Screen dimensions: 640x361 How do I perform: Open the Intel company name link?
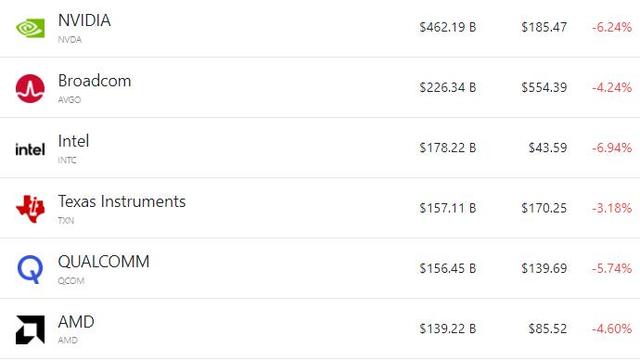pos(73,141)
